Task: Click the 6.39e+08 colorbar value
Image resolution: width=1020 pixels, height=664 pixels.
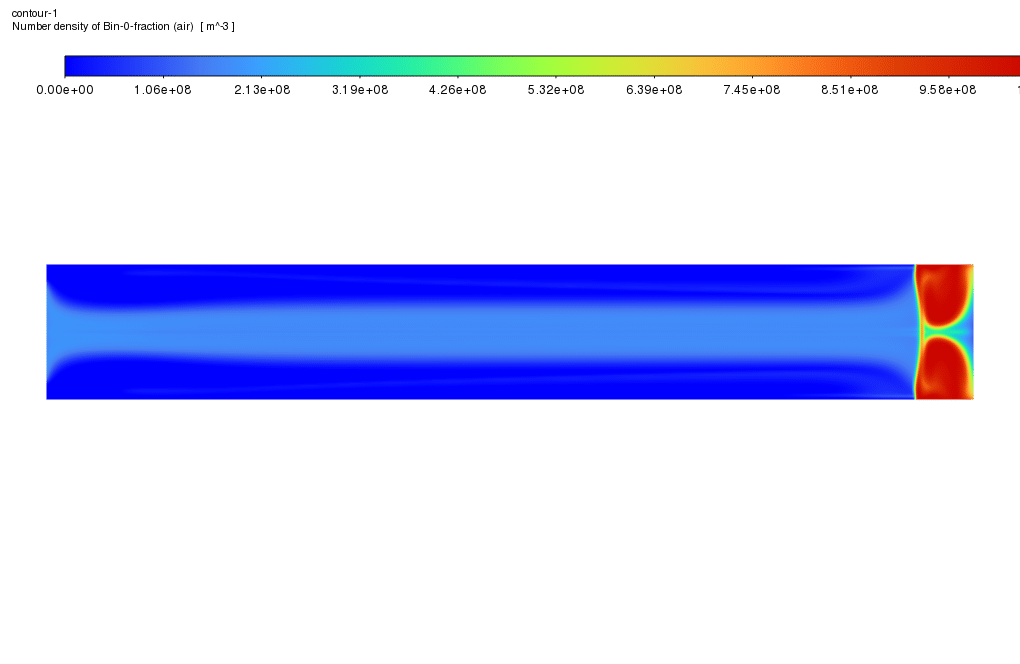Action: coord(654,90)
